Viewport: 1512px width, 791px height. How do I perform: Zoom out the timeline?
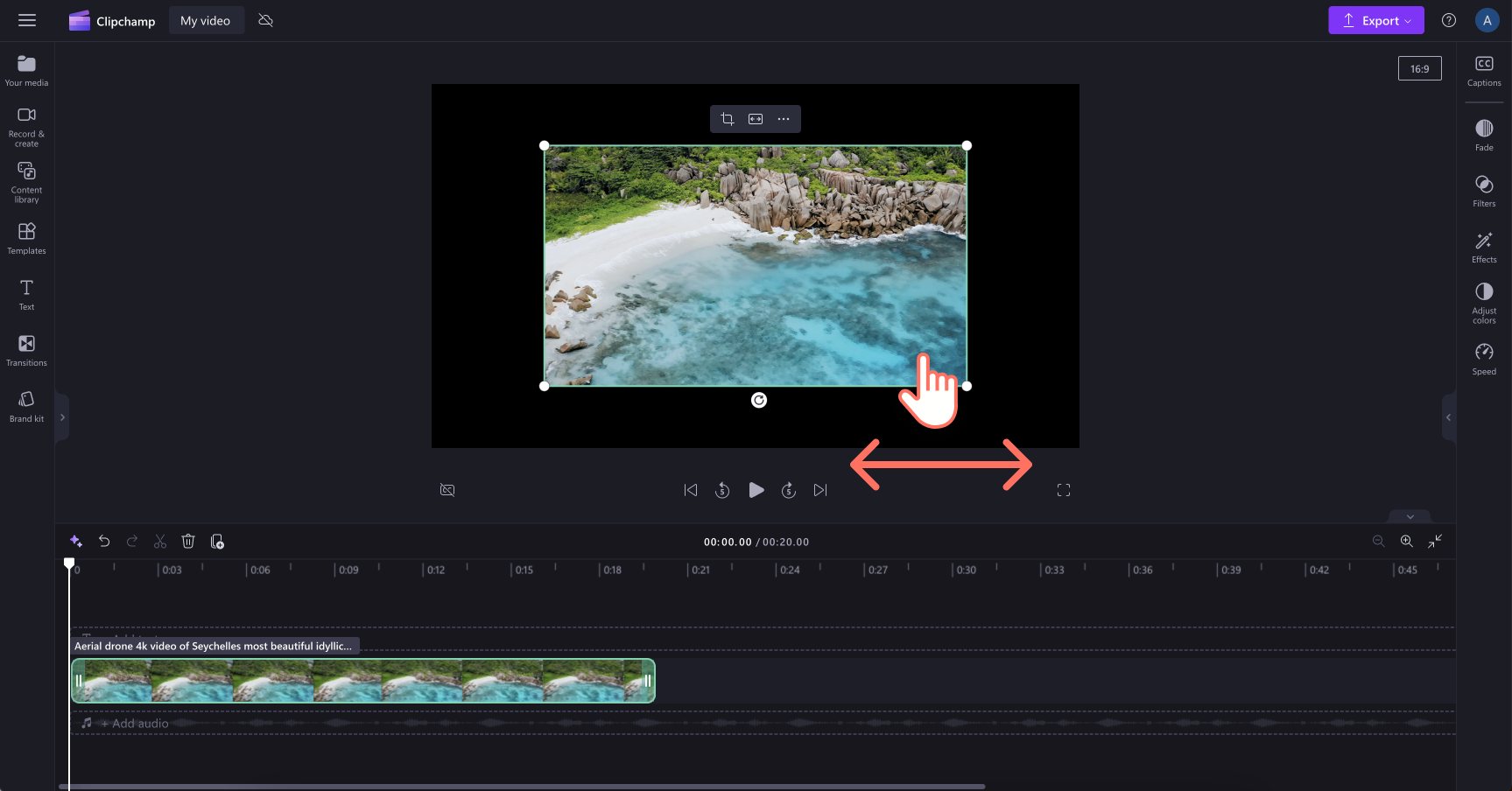1379,542
